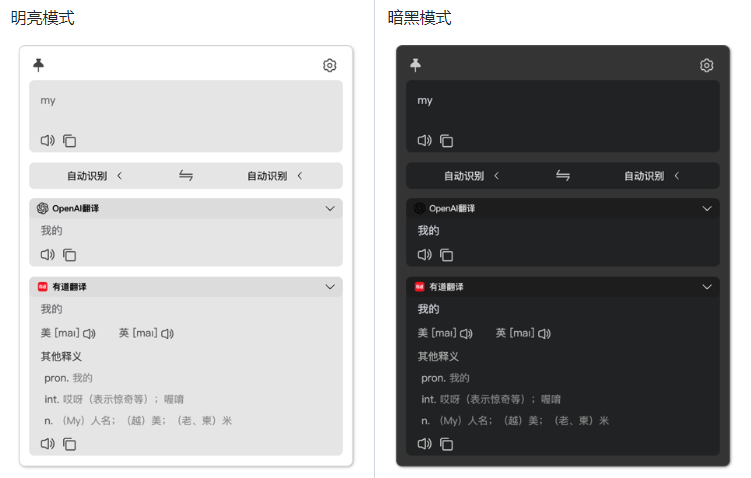This screenshot has height=478, width=752.
Task: Copy OpenAI translation result in light mode
Action: click(x=70, y=255)
